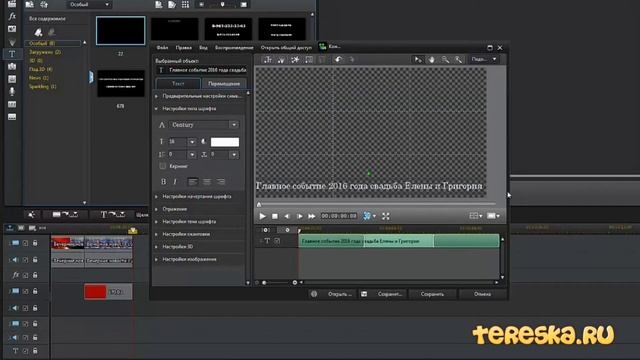Click the green title clip in editor timeline
Viewport: 640px width, 360px height.
pyautogui.click(x=399, y=241)
